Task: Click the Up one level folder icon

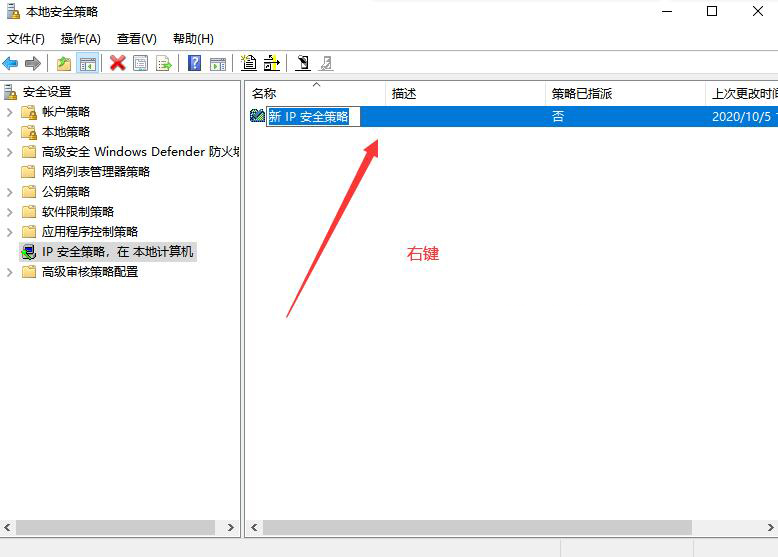Action: point(64,63)
